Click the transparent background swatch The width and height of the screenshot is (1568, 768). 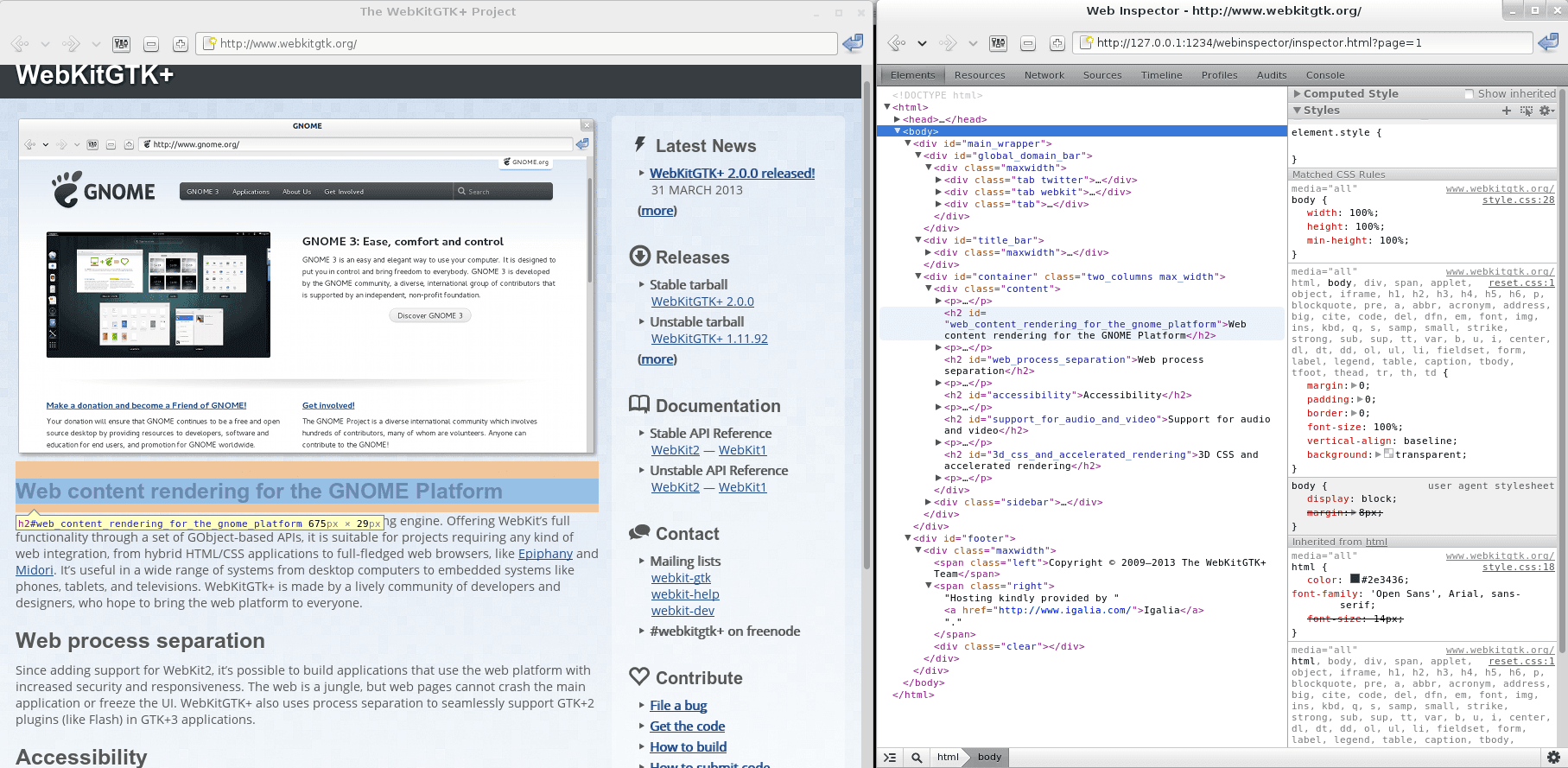[1388, 454]
